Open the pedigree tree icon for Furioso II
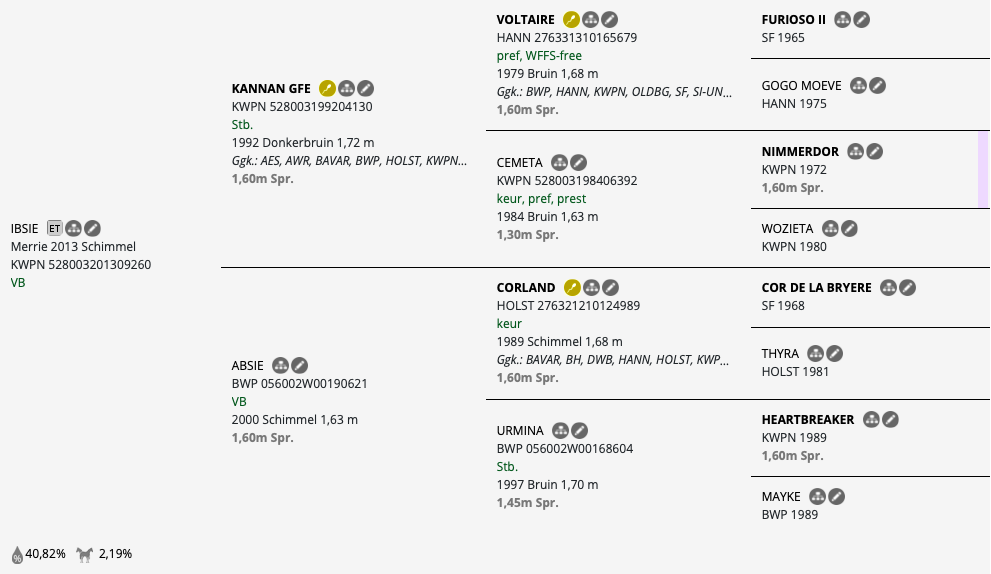This screenshot has width=991, height=574. 842,20
